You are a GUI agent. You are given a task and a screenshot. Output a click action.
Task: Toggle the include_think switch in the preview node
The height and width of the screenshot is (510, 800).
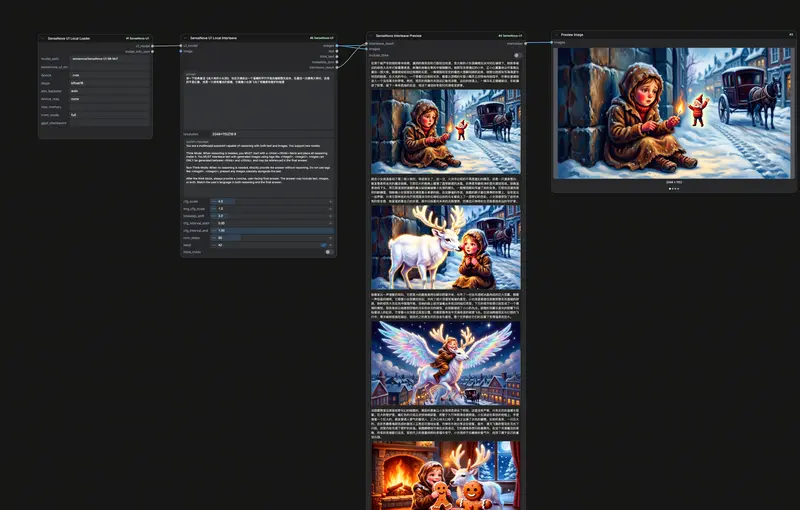tap(517, 55)
